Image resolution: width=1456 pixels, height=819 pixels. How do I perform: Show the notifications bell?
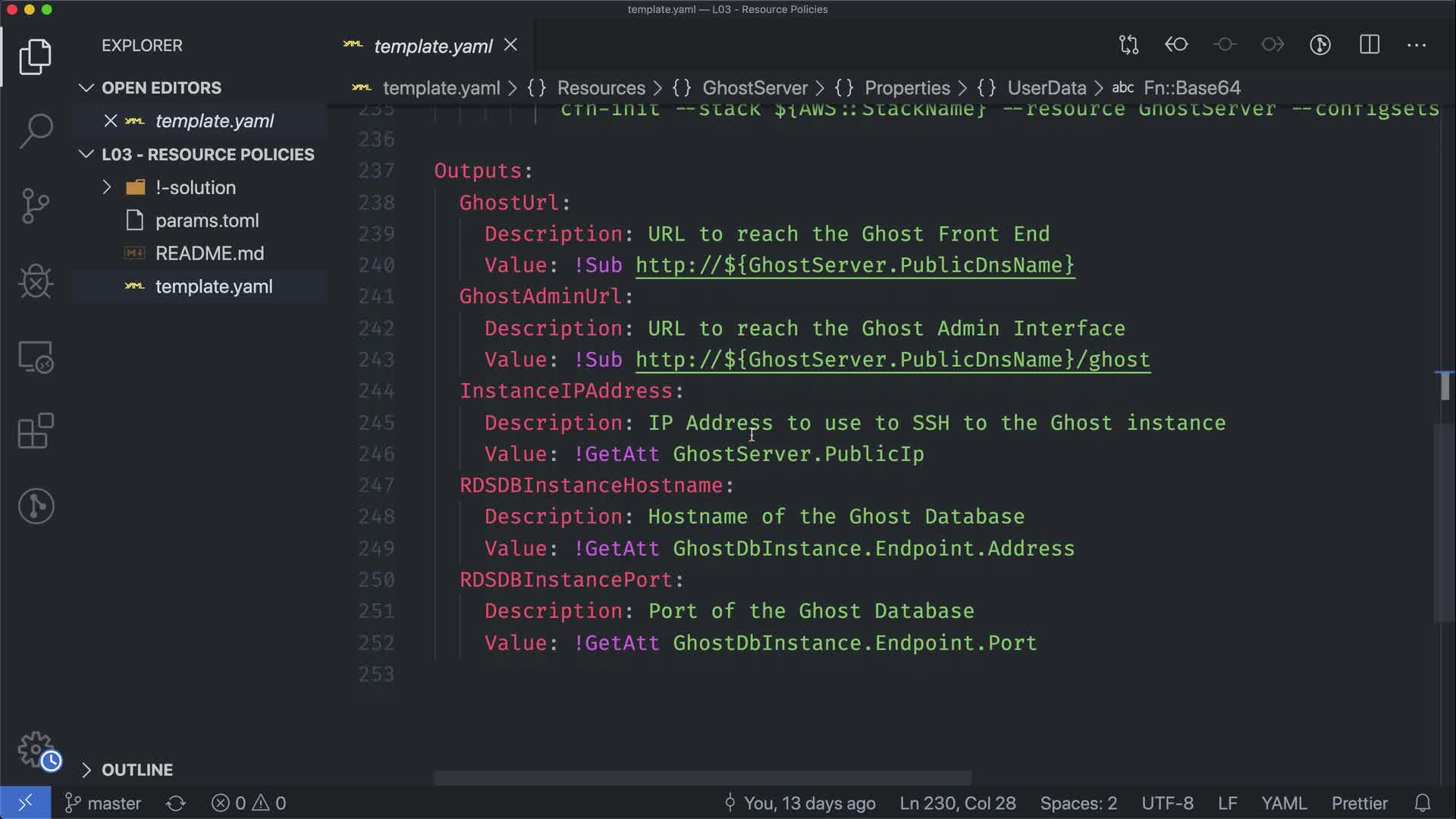tap(1423, 803)
